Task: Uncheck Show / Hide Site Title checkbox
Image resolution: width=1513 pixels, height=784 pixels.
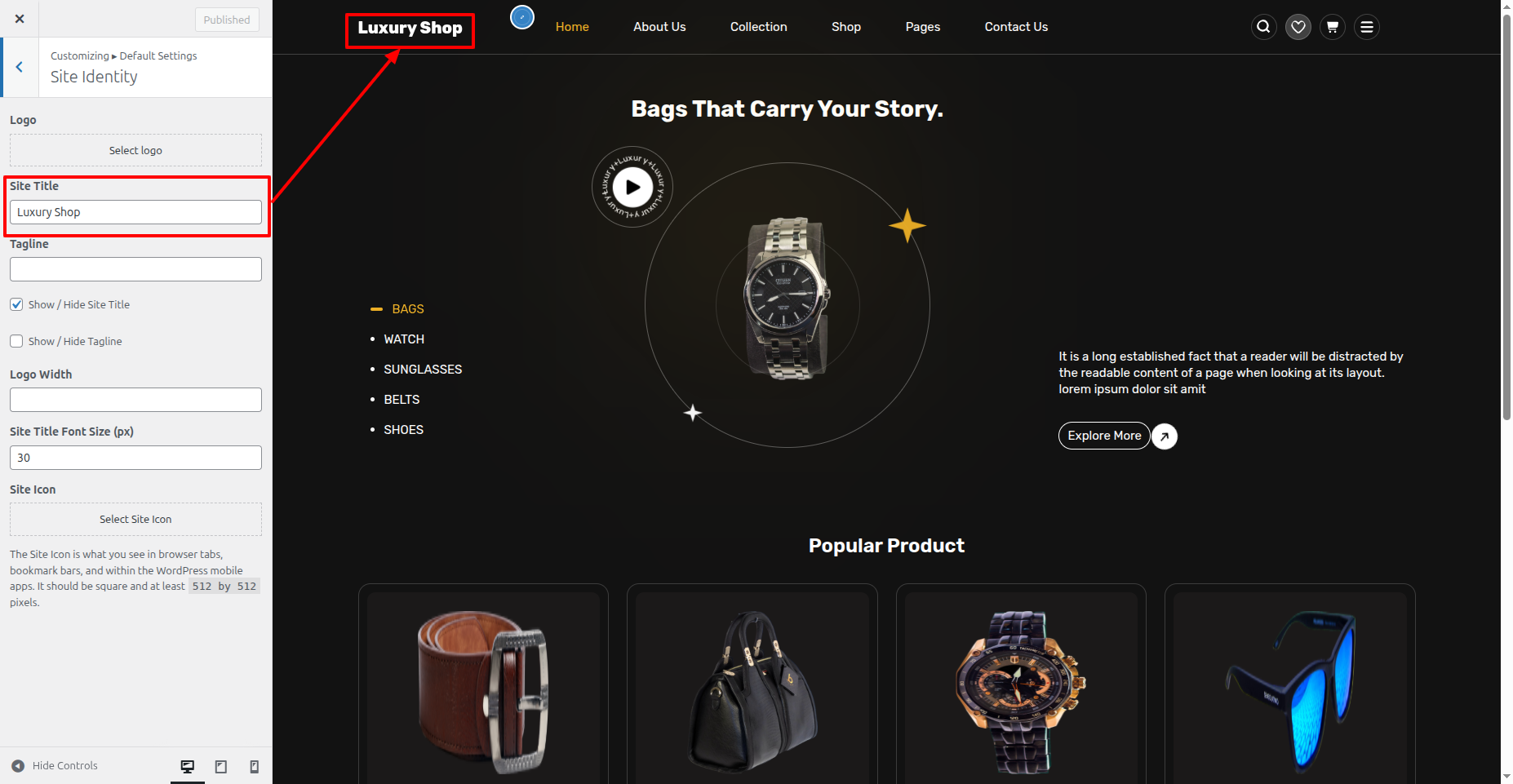Action: 16,304
